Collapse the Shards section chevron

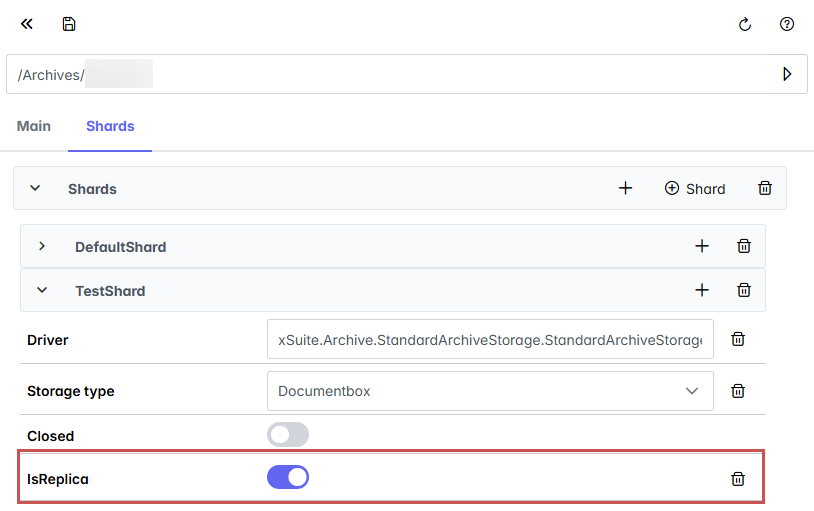[x=35, y=188]
